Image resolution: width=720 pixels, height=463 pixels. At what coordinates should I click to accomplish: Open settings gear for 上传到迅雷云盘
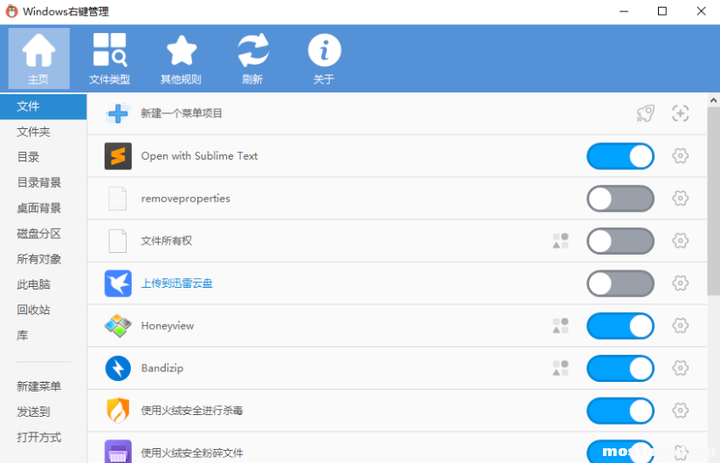tap(680, 283)
